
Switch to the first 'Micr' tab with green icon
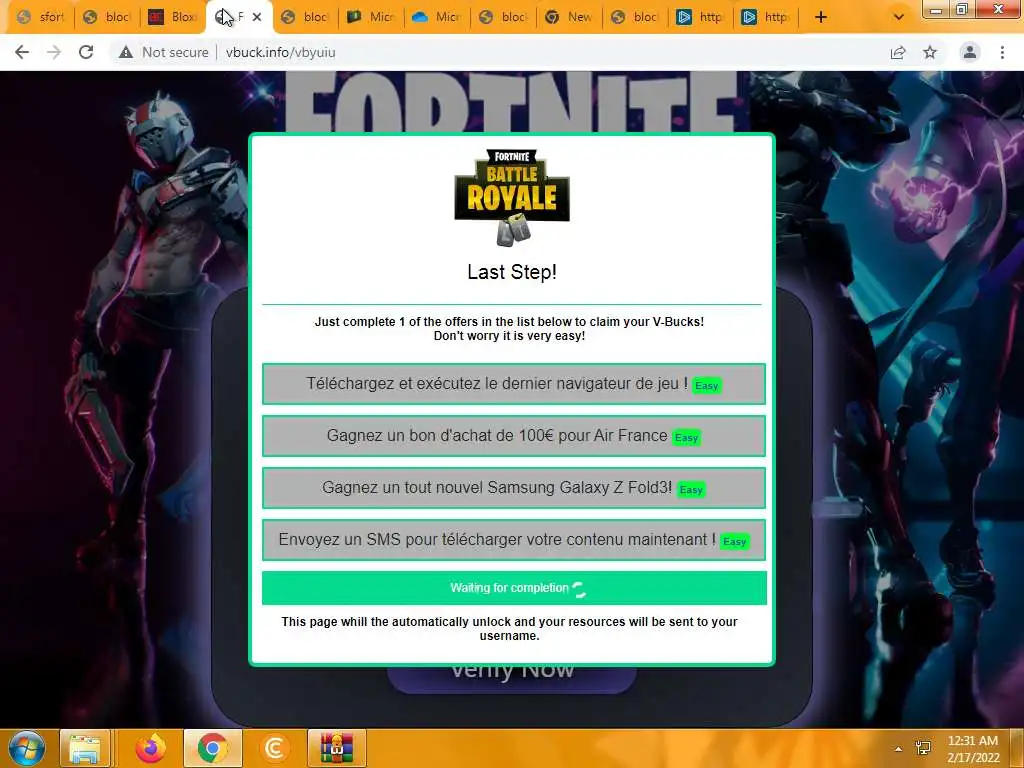coord(370,17)
